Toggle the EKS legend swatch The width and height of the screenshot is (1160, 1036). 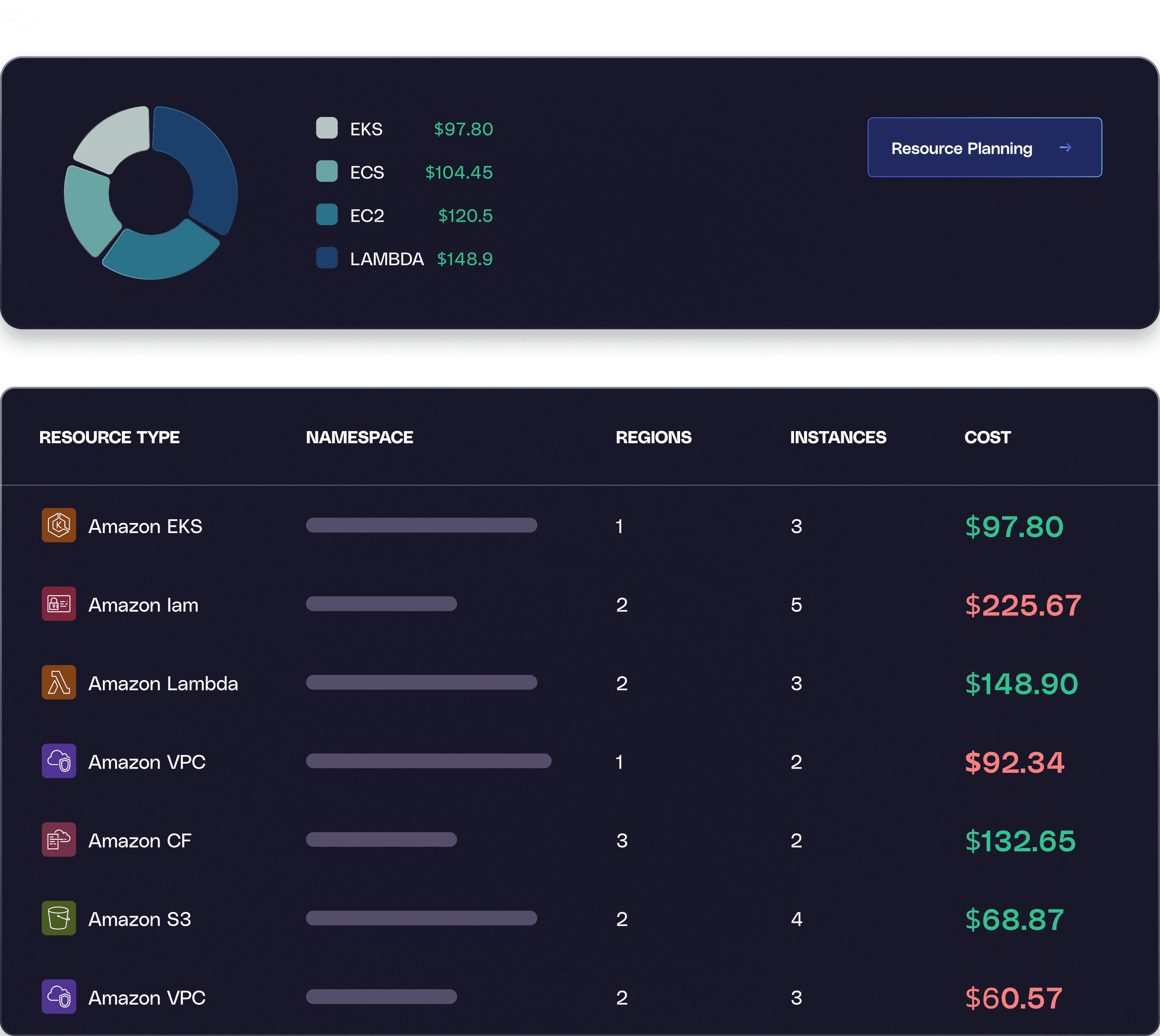tap(327, 128)
